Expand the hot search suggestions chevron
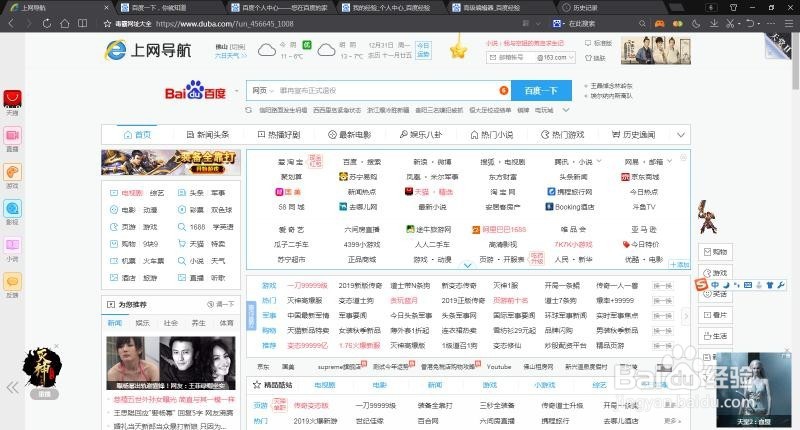The image size is (800, 430). pyautogui.click(x=566, y=110)
